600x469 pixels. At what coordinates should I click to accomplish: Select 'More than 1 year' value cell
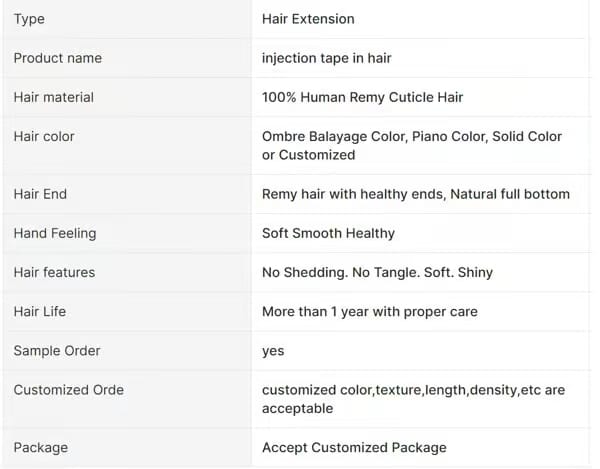369,311
